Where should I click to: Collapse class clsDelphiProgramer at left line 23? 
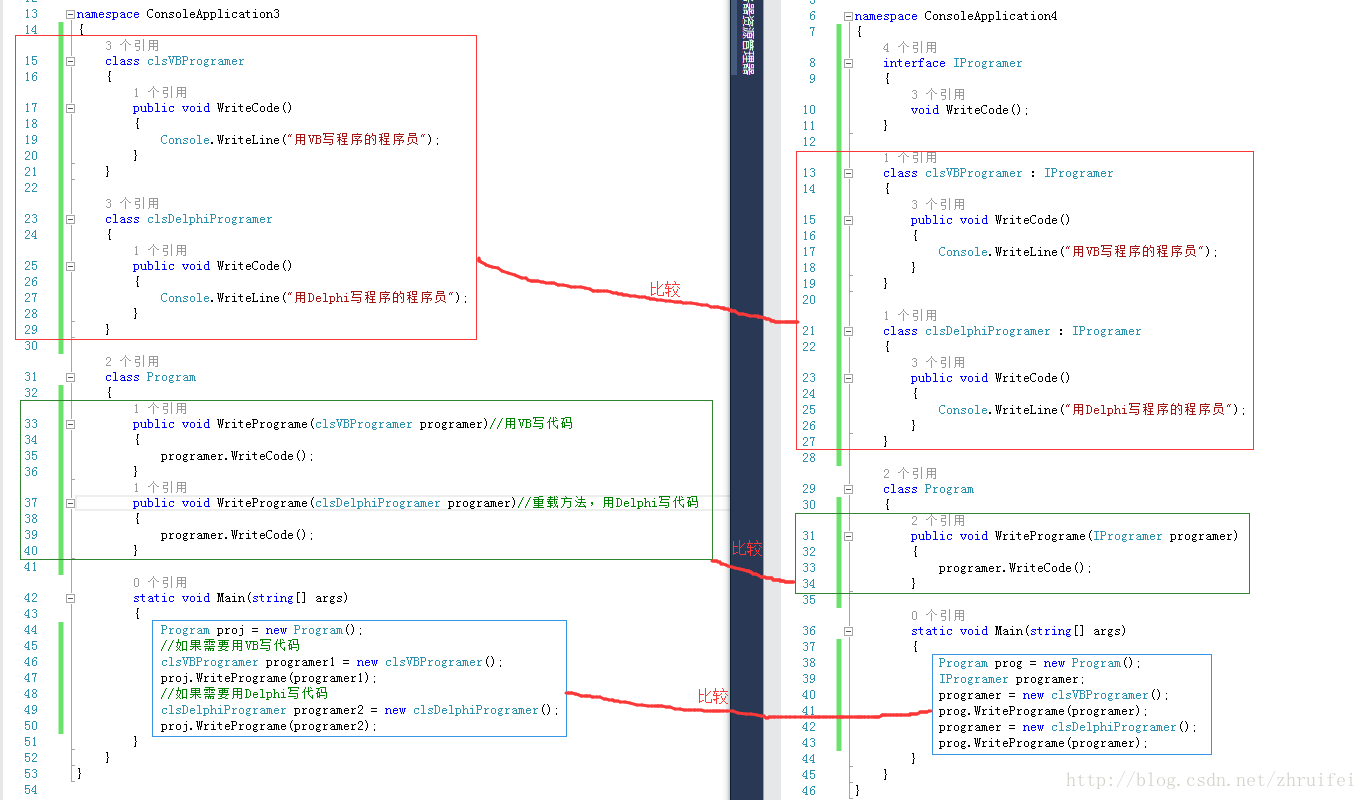coord(70,219)
